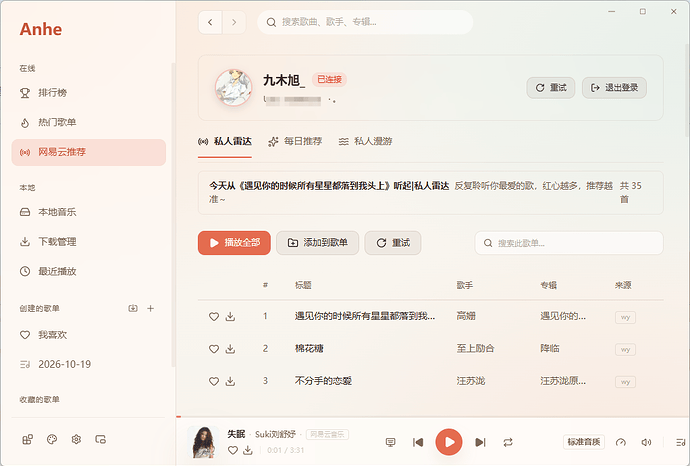Download the song 不分手的恋爱
This screenshot has width=690, height=466.
pyautogui.click(x=230, y=381)
